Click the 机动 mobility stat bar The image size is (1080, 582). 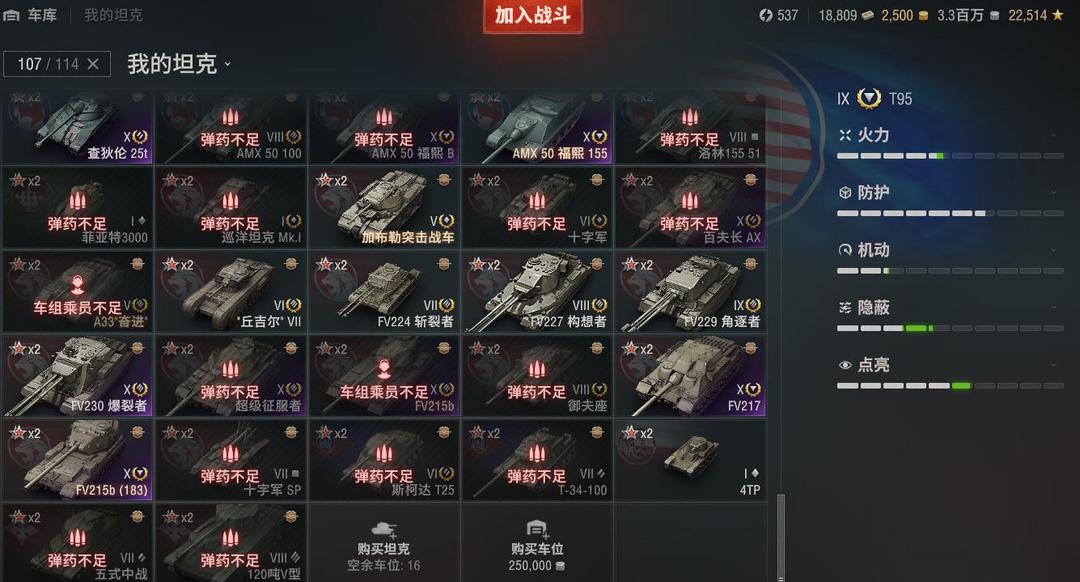click(950, 271)
